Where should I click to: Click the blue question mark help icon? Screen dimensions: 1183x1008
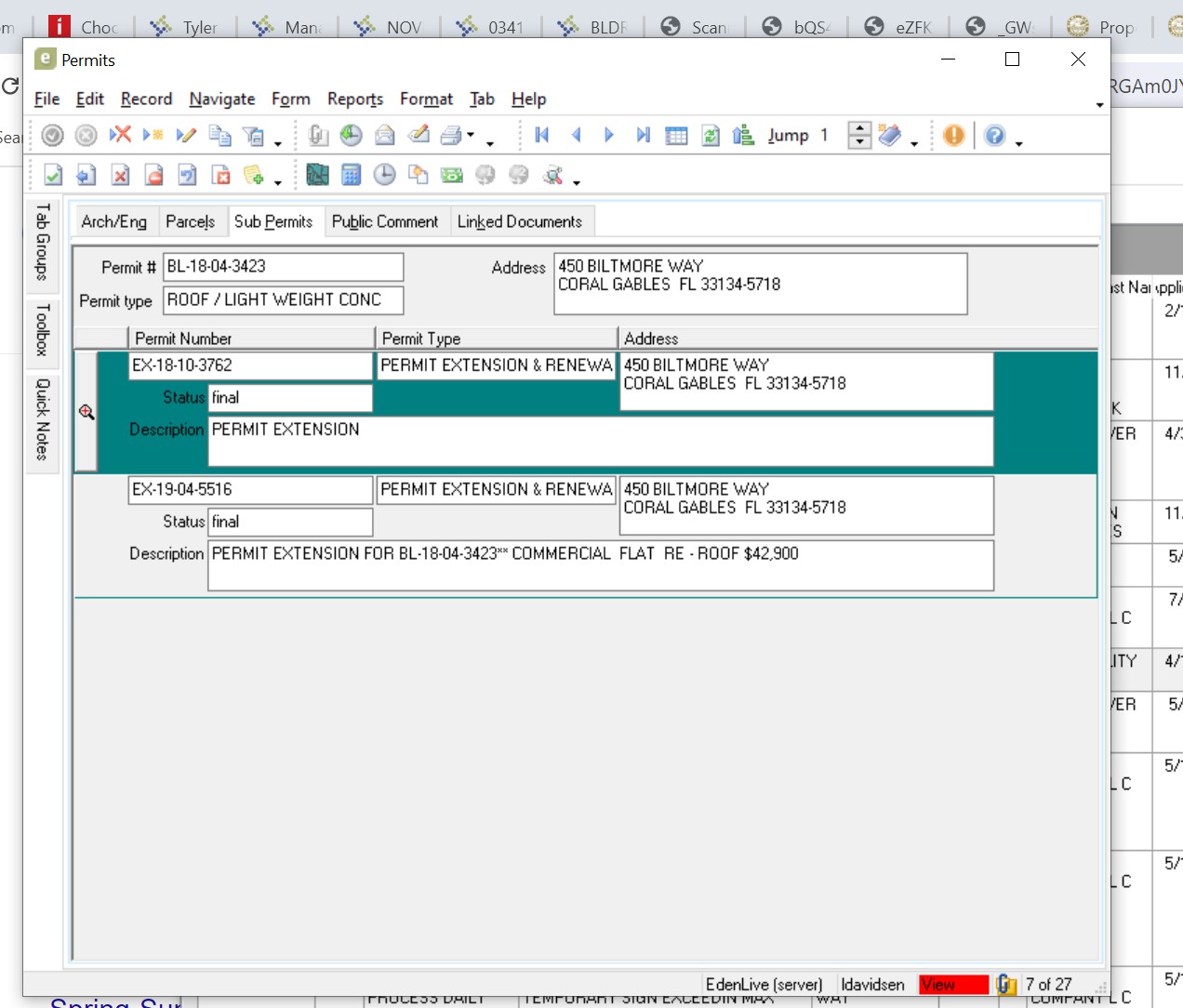point(994,136)
